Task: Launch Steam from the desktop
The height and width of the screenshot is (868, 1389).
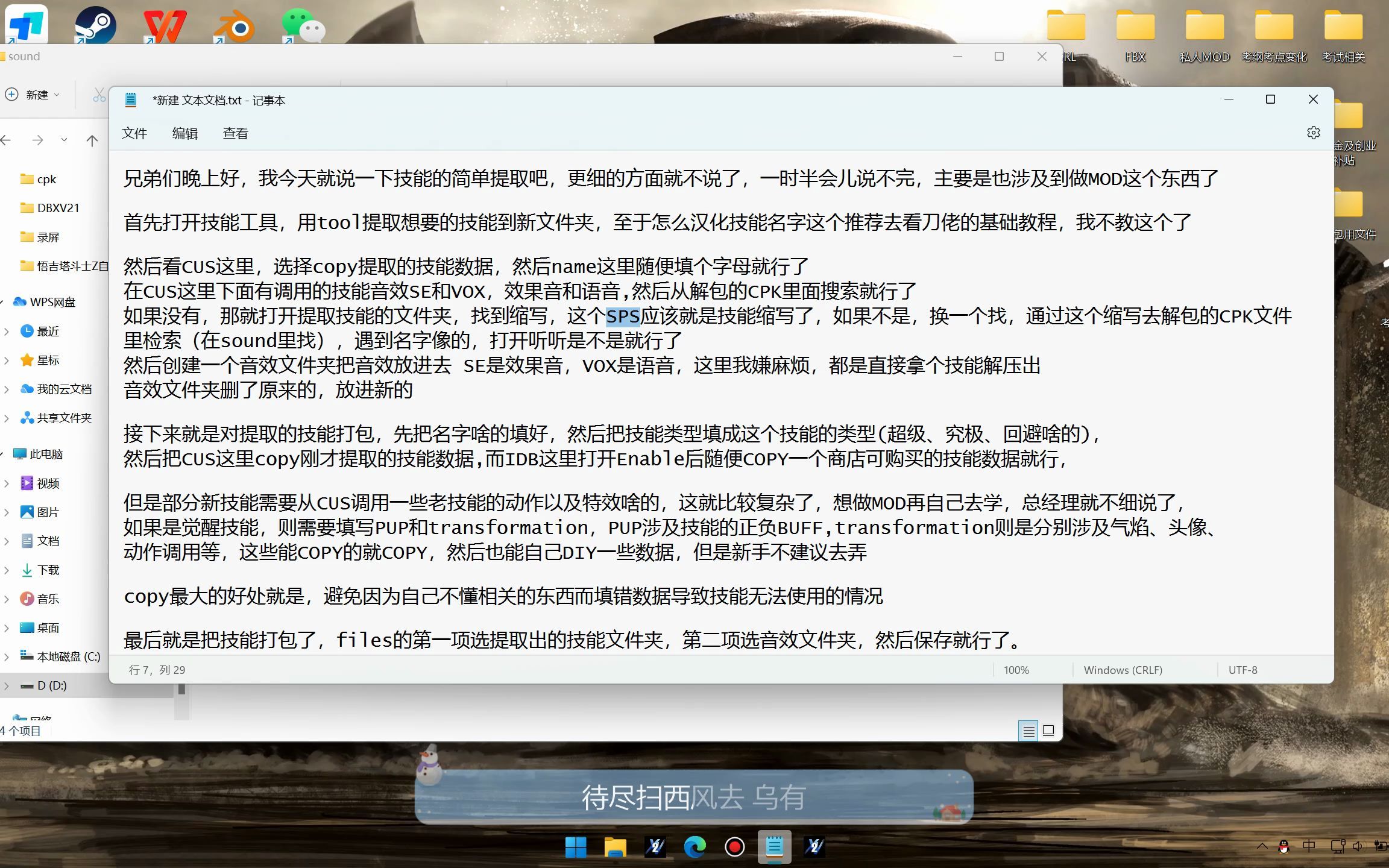Action: pyautogui.click(x=96, y=25)
